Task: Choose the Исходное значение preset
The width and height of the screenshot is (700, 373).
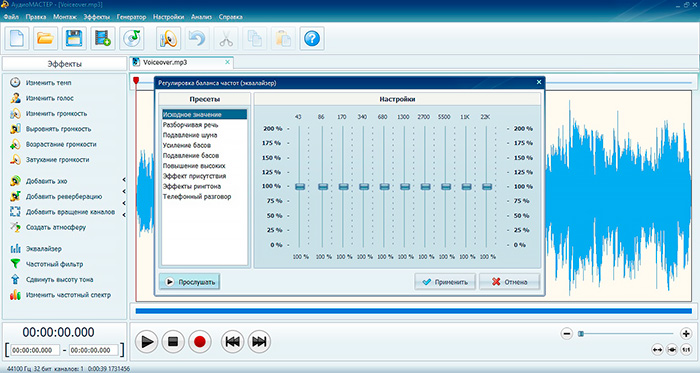Action: pyautogui.click(x=204, y=115)
